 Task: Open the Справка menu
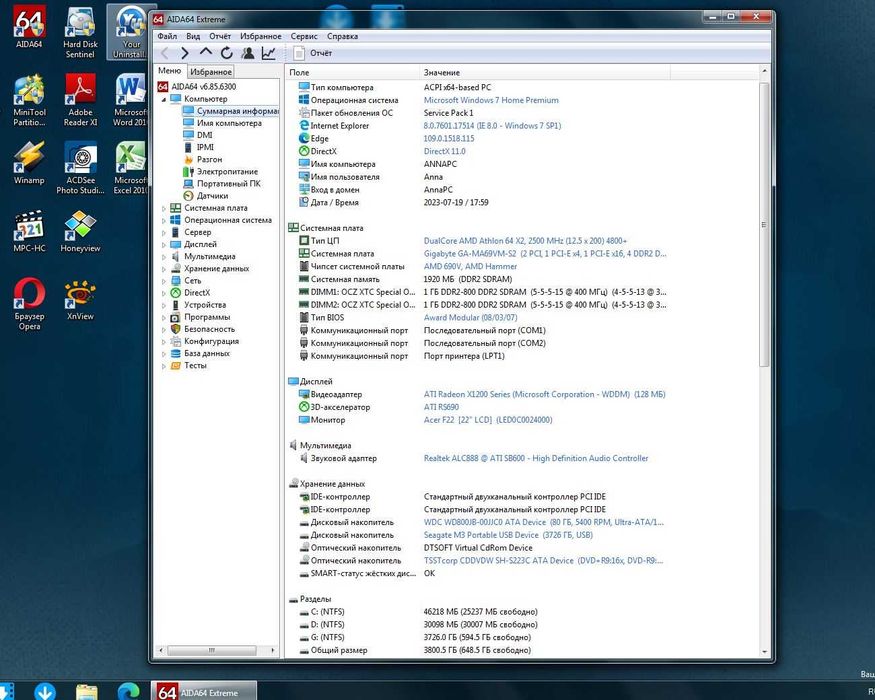coord(342,36)
